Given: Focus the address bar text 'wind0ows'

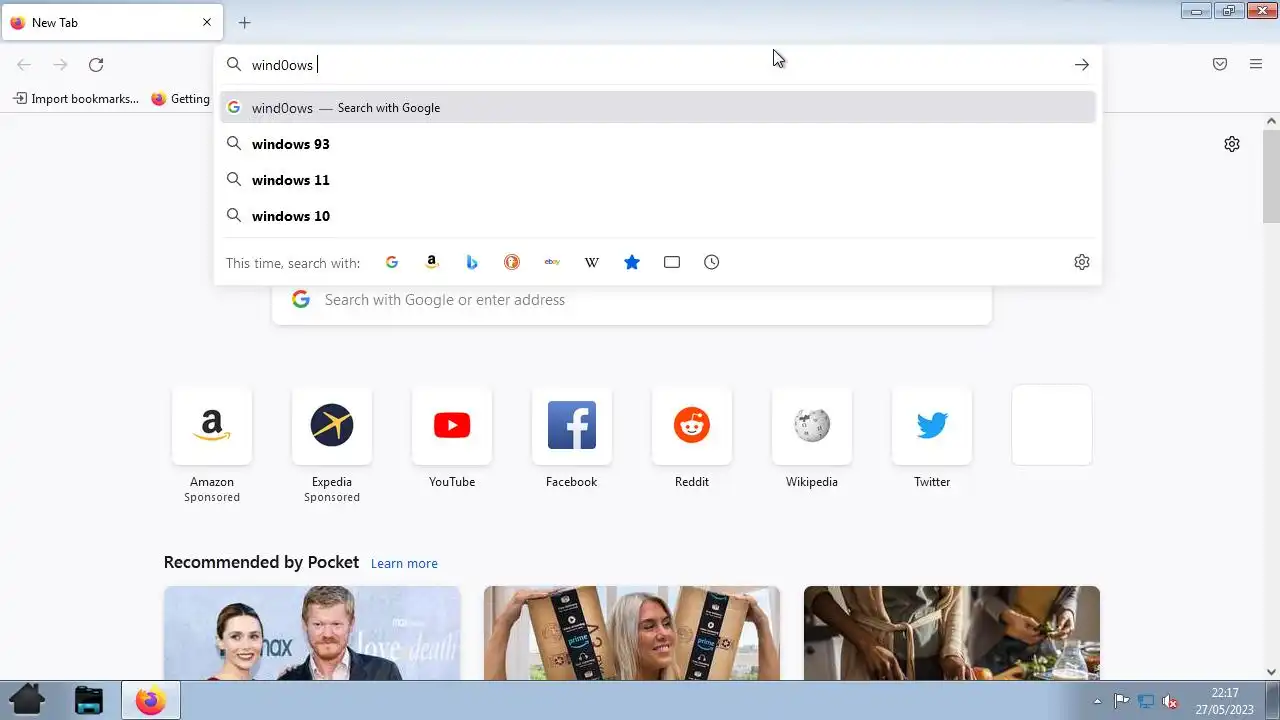Looking at the screenshot, I should (282, 65).
